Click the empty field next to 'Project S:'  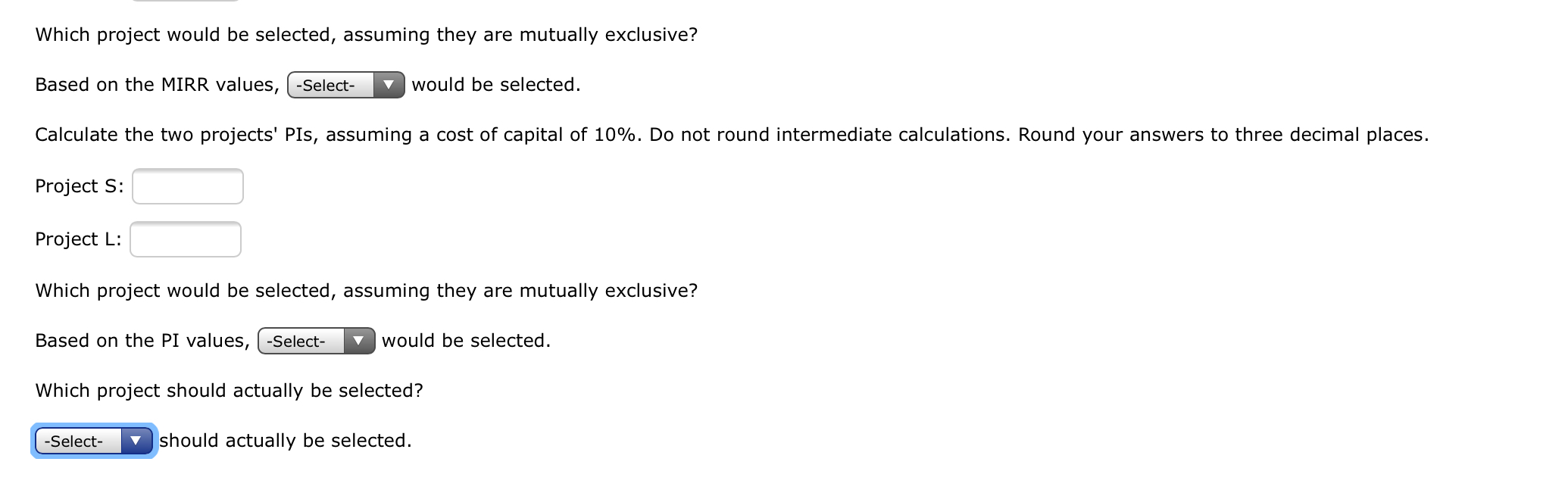coord(186,186)
